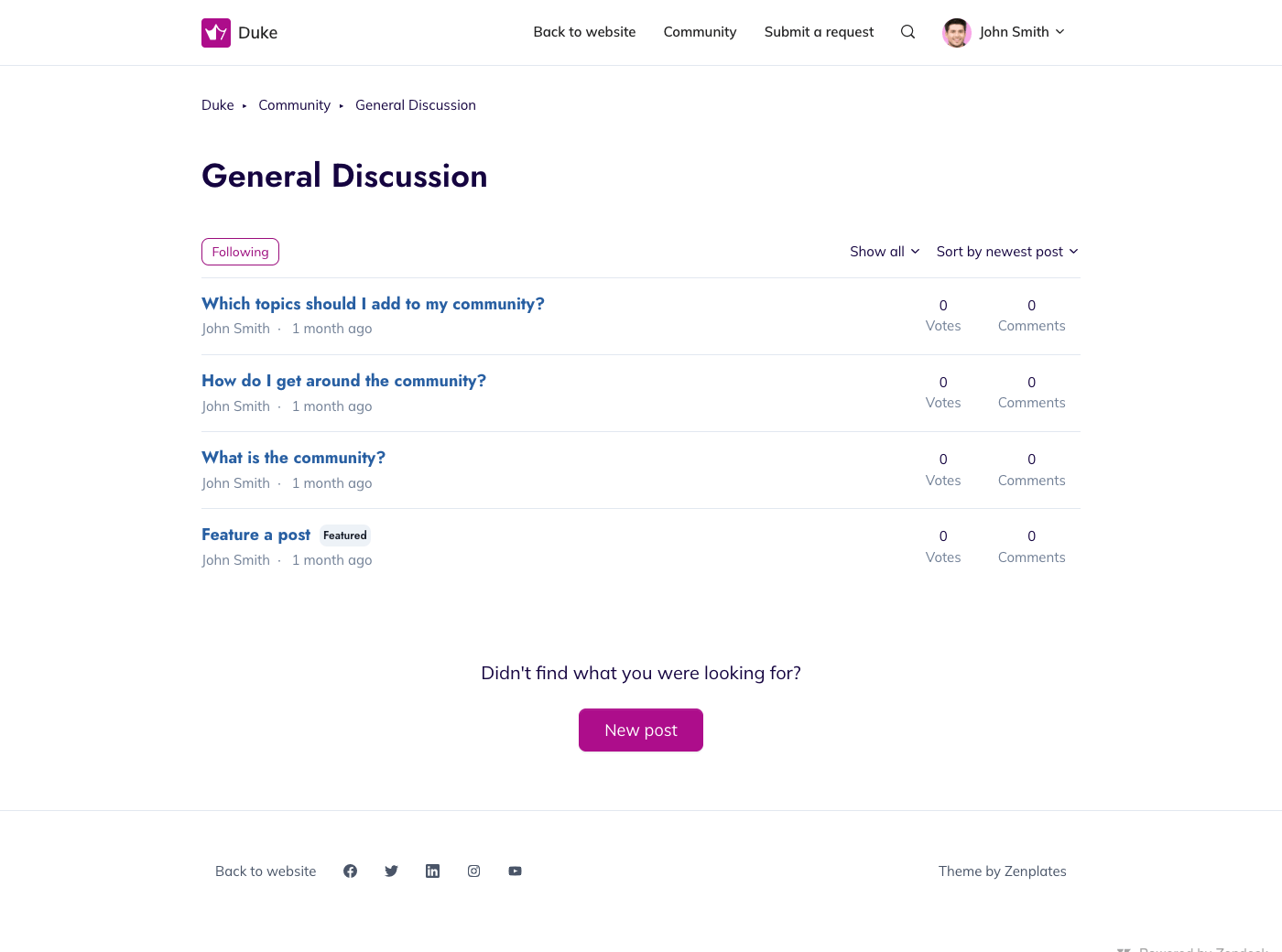Open 'How do I get around the community?'

[343, 381]
